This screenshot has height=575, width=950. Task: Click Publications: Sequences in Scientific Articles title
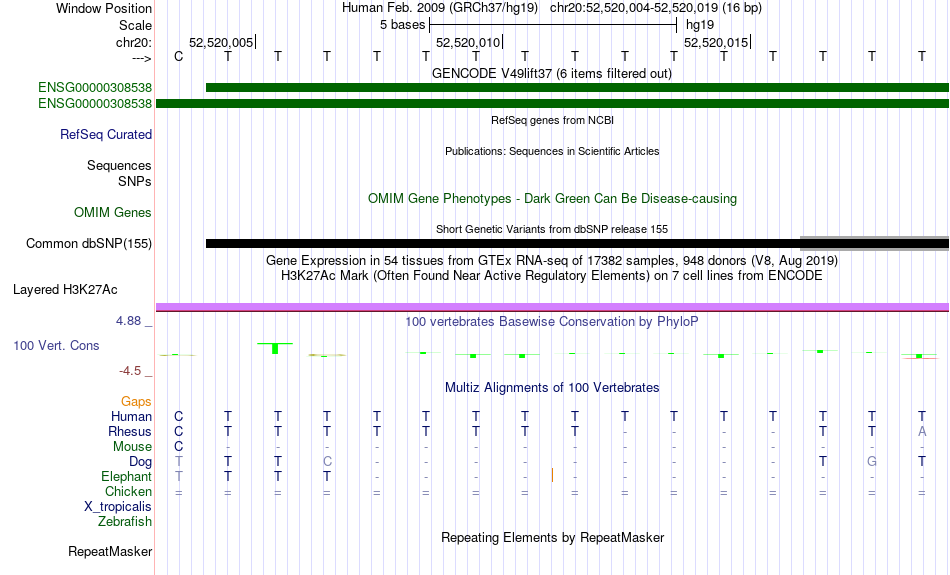click(x=552, y=151)
